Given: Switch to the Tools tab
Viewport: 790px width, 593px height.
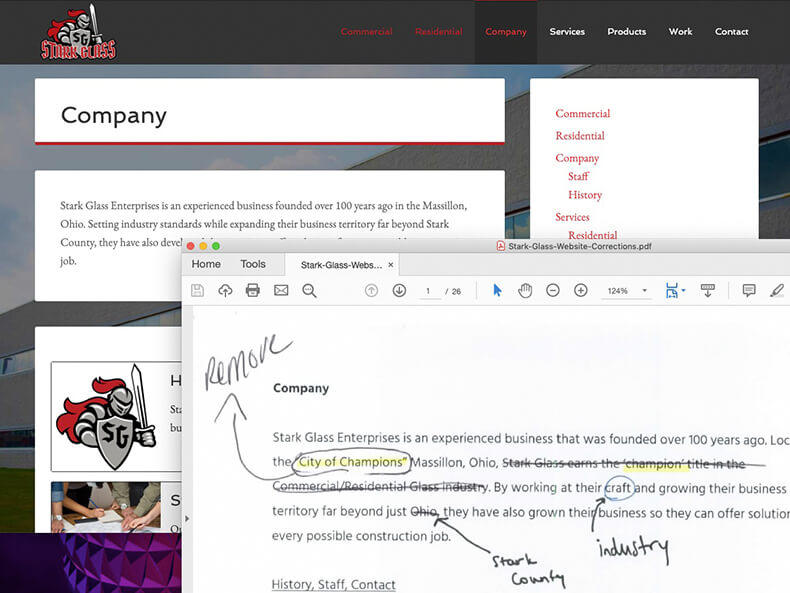Looking at the screenshot, I should 253,264.
